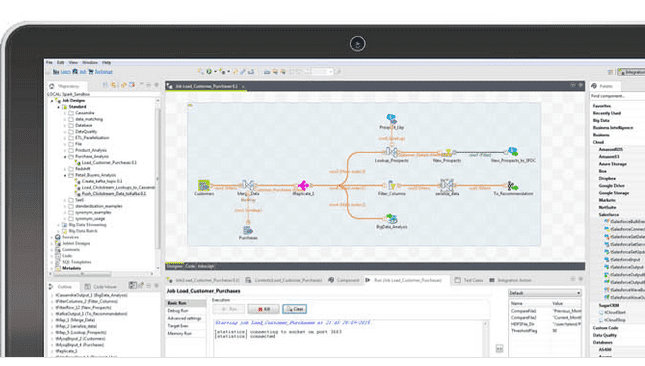
Task: Select the Purchases component icon on canvas
Action: pyautogui.click(x=248, y=230)
